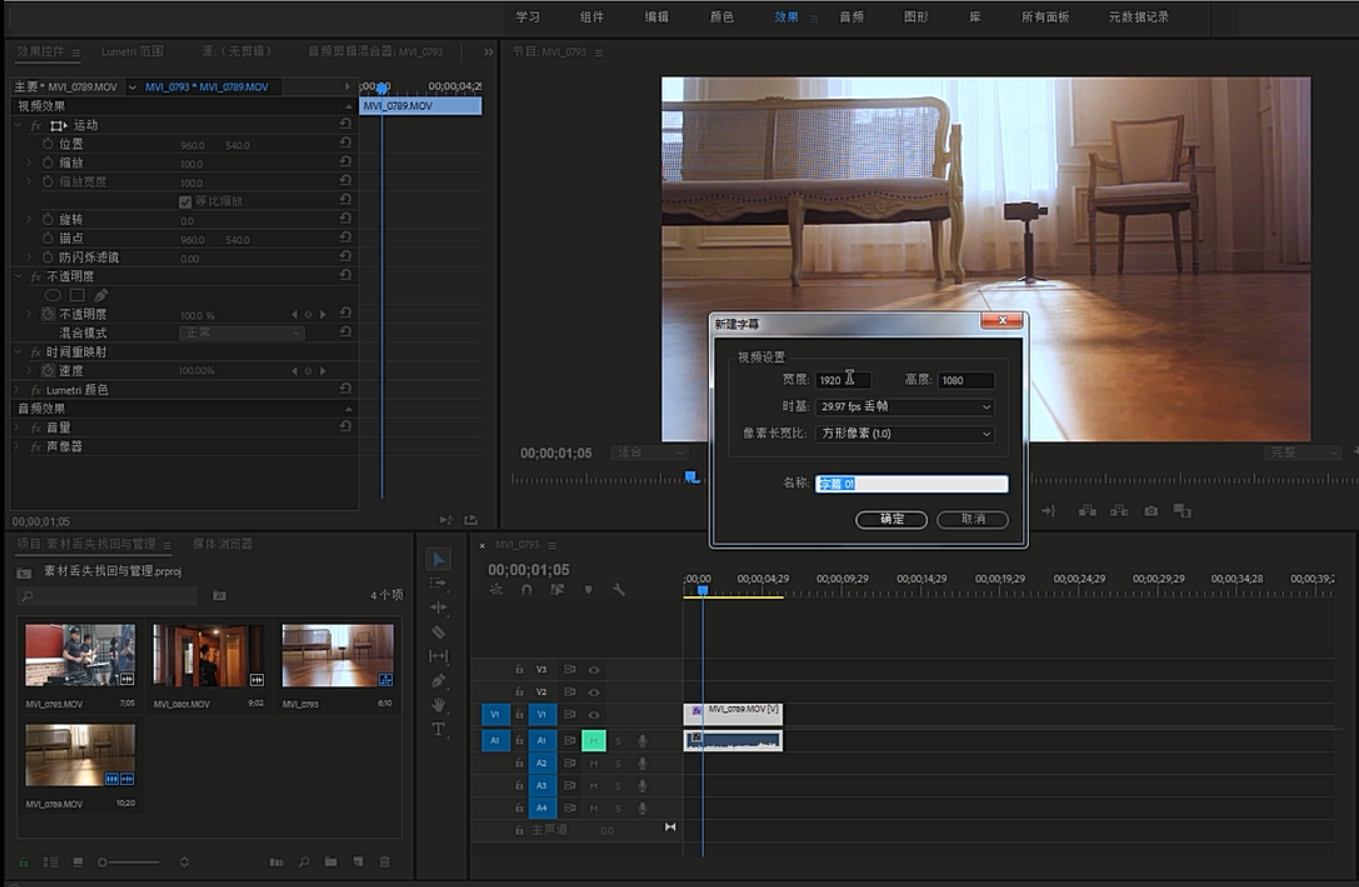Click the trash delete icon in project panel

384,862
